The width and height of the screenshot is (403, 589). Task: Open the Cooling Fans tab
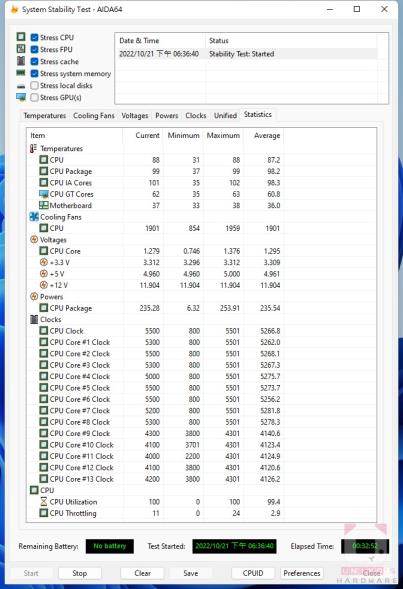(x=94, y=116)
